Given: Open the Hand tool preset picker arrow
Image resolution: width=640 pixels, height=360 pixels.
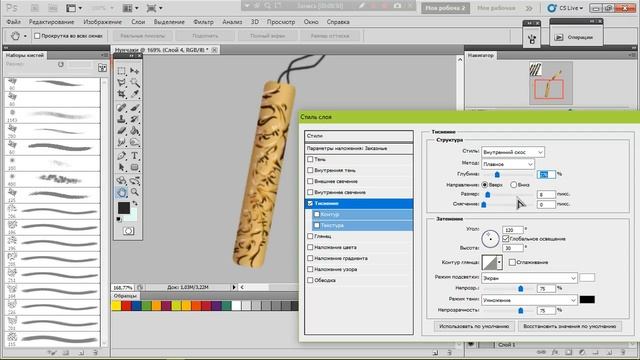Looking at the screenshot, I should point(25,36).
